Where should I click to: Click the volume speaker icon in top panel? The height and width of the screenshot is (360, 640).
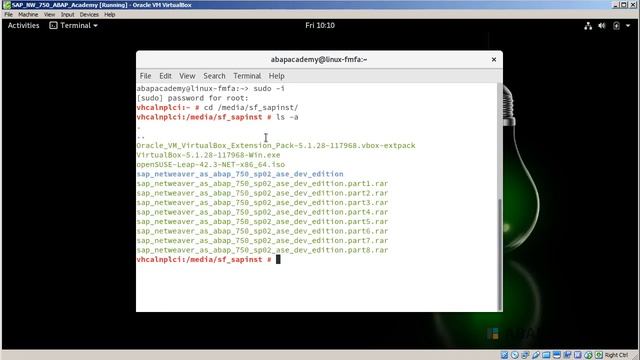click(x=602, y=26)
